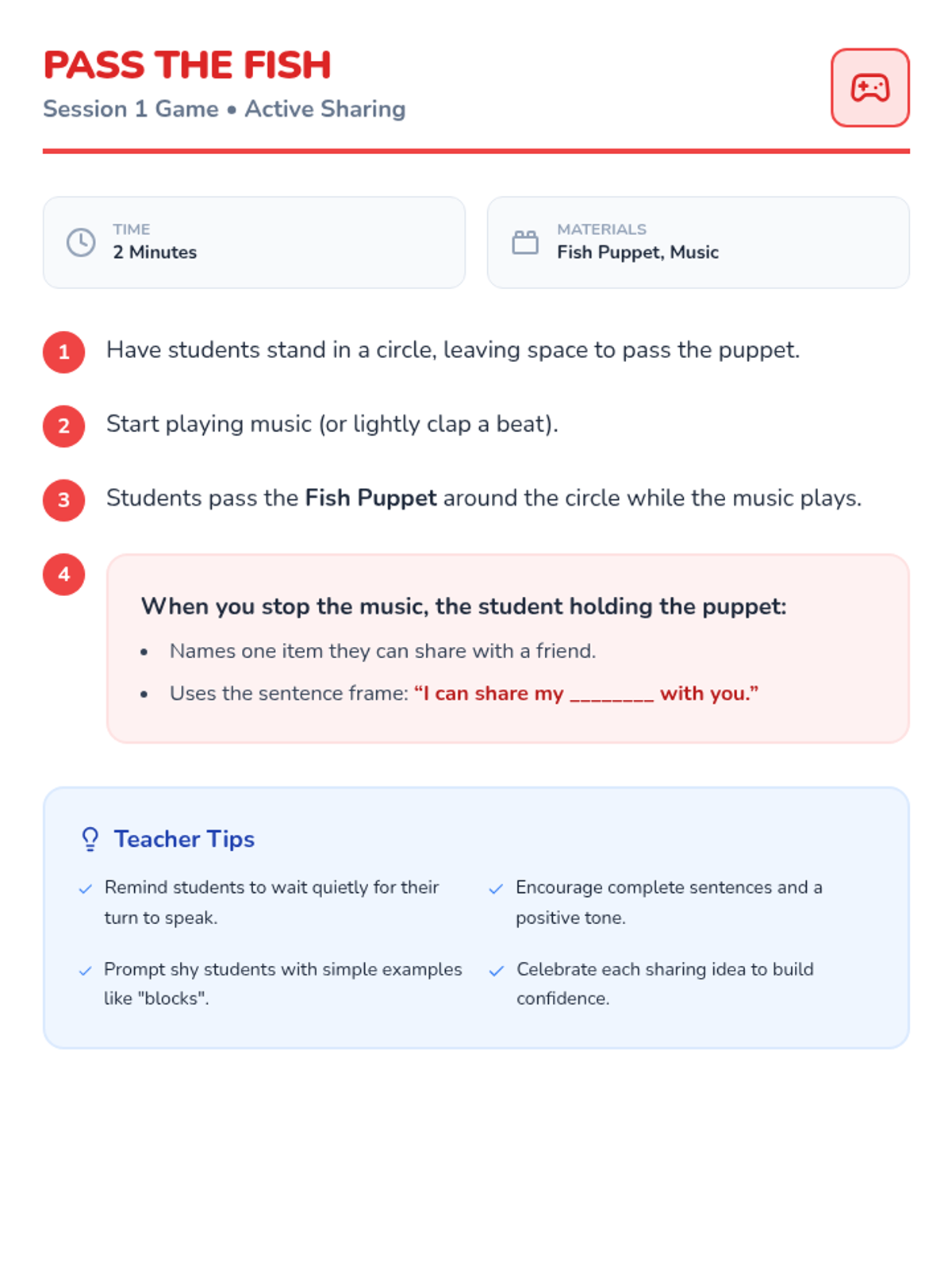Click the blank line in sentence frame

[x=611, y=695]
